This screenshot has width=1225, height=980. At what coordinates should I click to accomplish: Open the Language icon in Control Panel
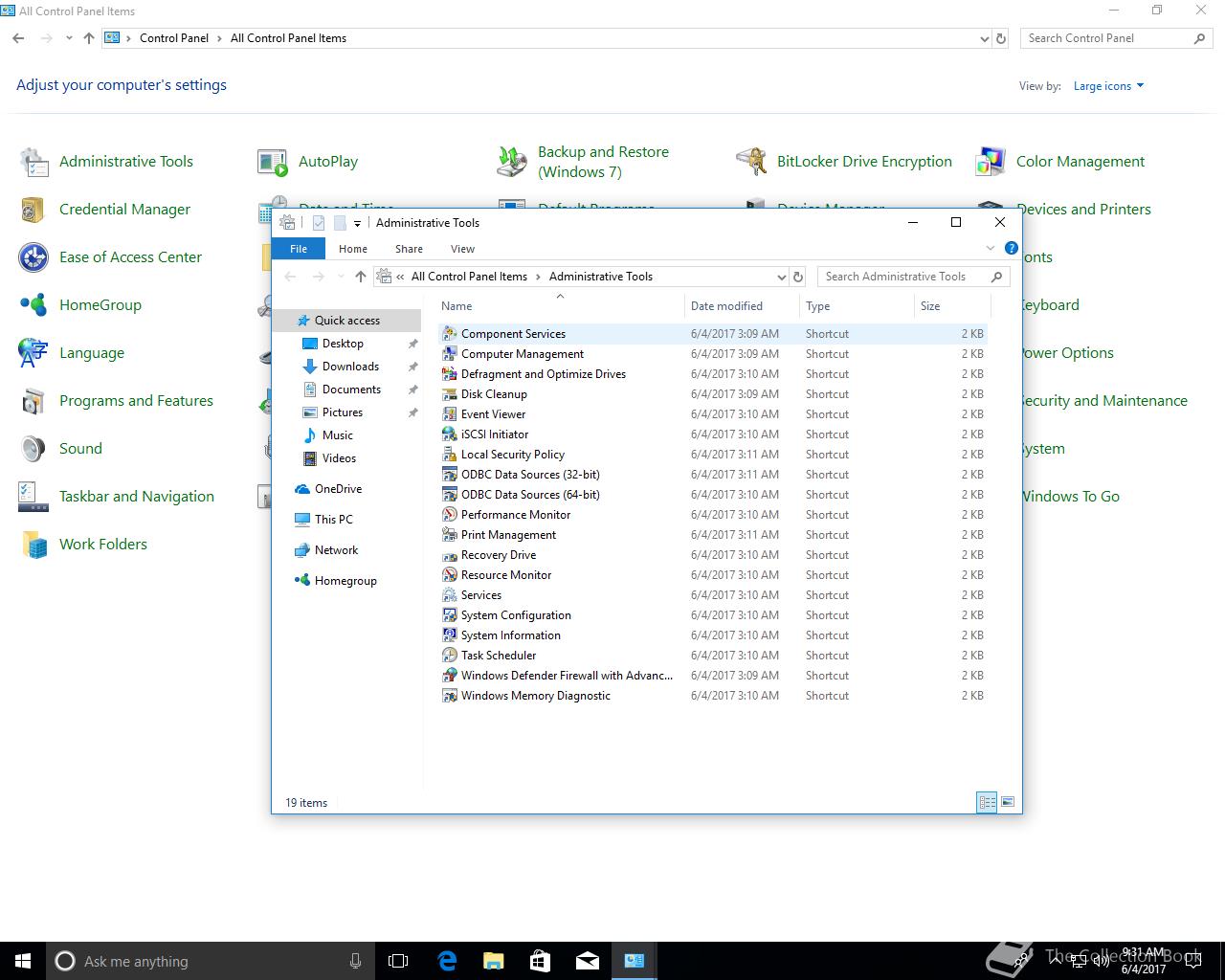pos(33,353)
